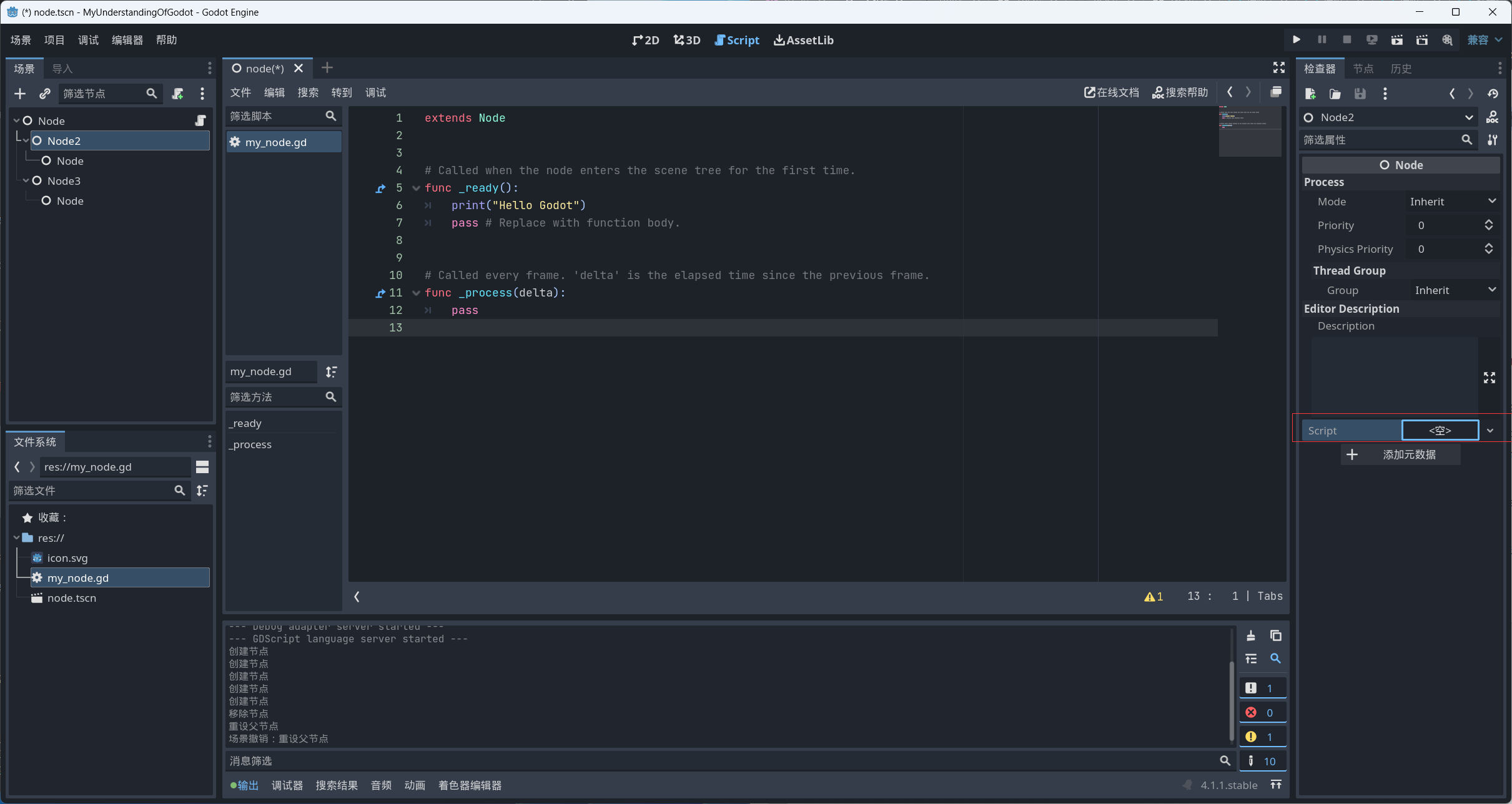Toggle distraction-free mode in script editor
The width and height of the screenshot is (1512, 804).
coord(1278,67)
